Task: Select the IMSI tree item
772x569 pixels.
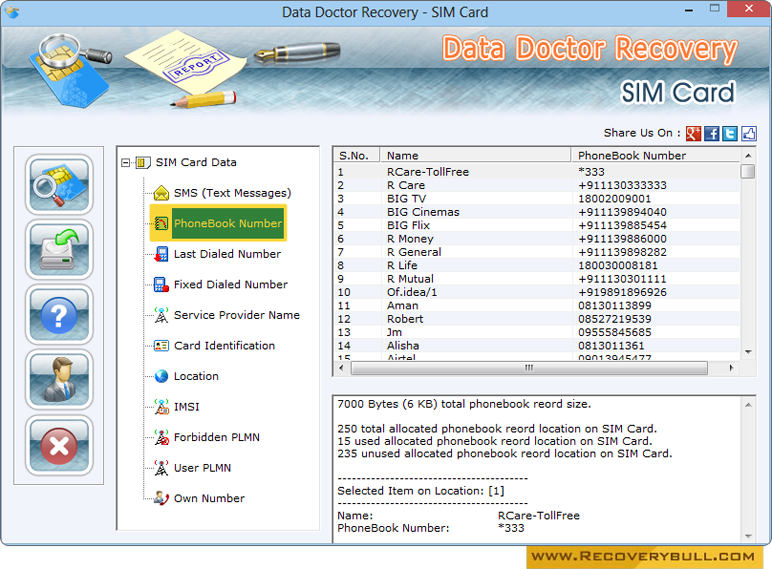Action: click(x=187, y=407)
